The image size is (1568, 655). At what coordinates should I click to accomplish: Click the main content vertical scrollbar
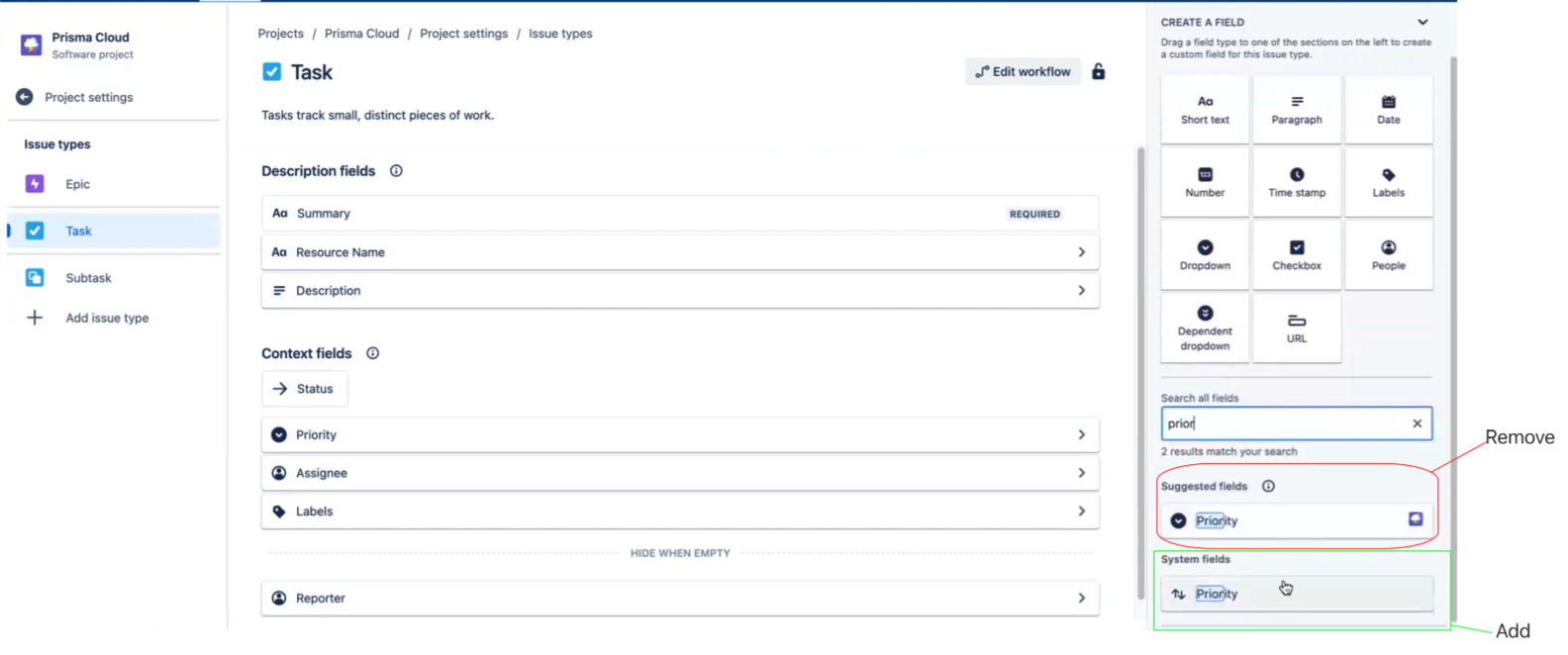[x=1140, y=374]
